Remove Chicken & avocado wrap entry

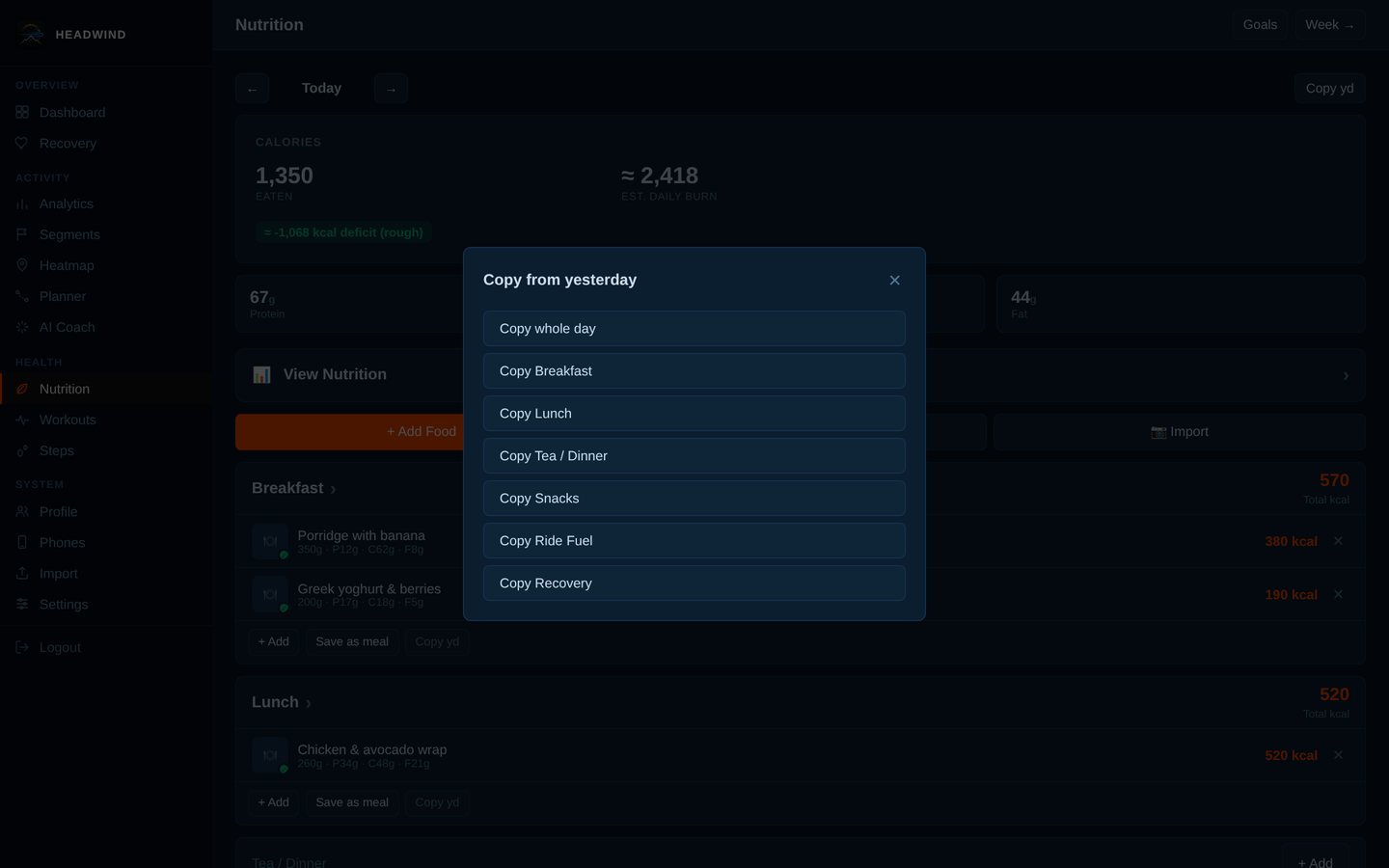pos(1338,755)
